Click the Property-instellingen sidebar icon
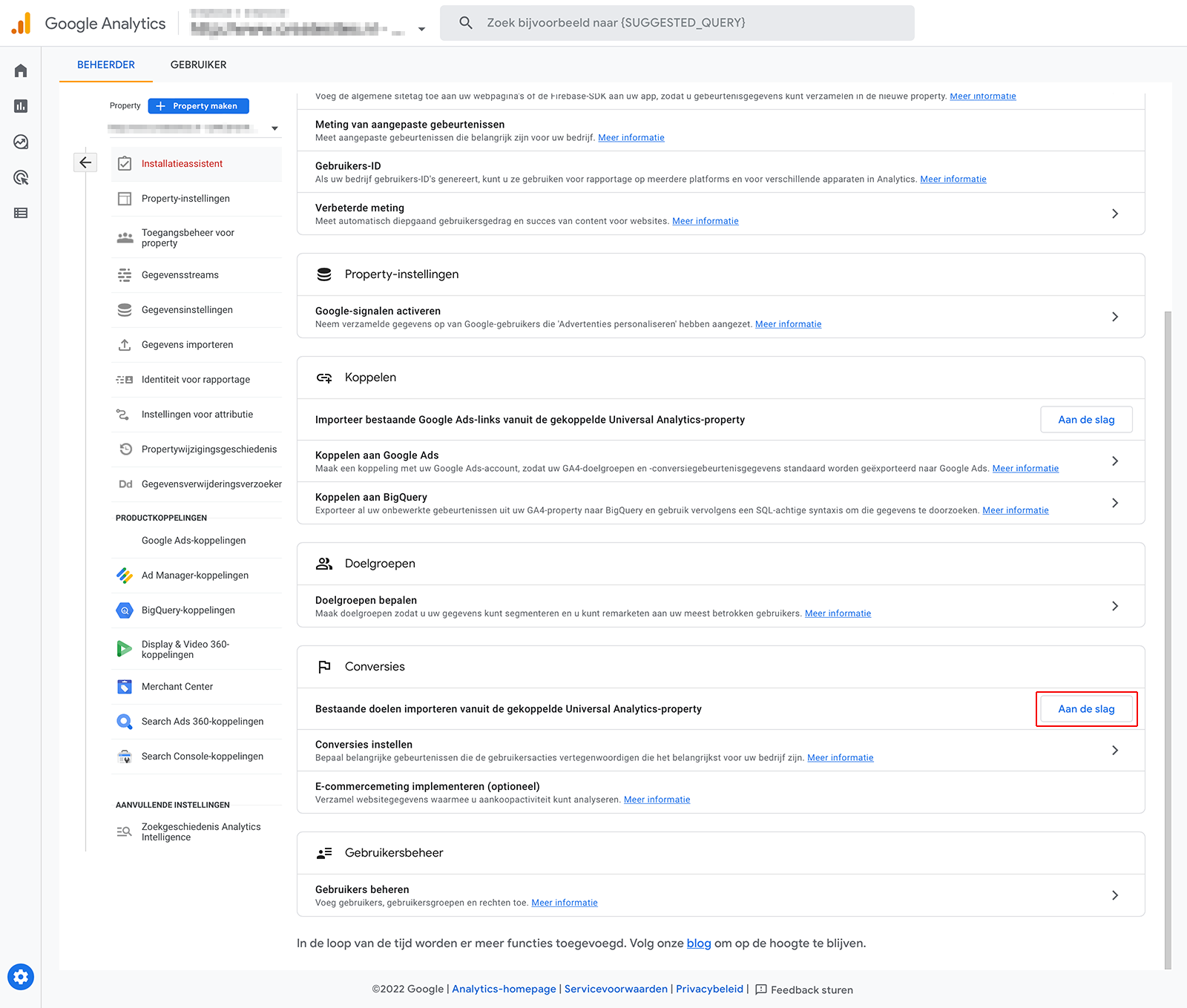The image size is (1187, 1008). click(125, 199)
